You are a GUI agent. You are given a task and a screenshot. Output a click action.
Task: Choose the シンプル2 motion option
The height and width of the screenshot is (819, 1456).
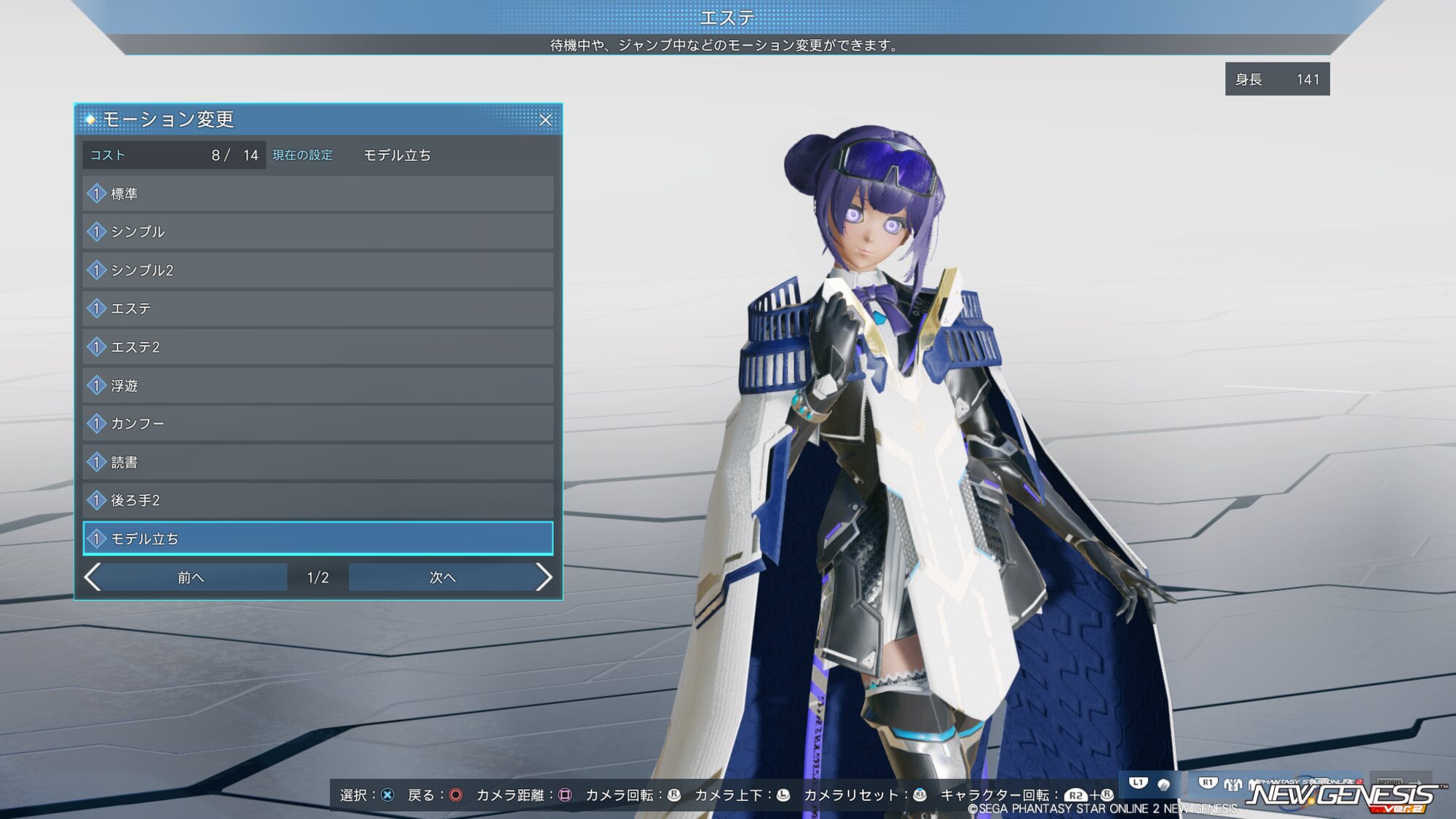click(x=318, y=270)
